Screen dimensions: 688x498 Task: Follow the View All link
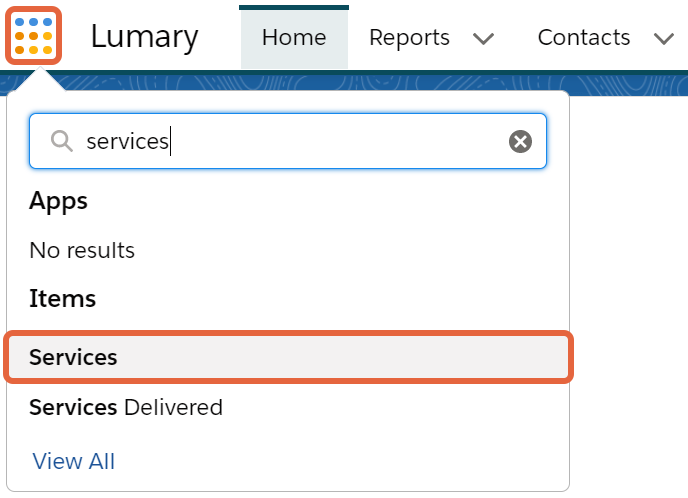[74, 461]
